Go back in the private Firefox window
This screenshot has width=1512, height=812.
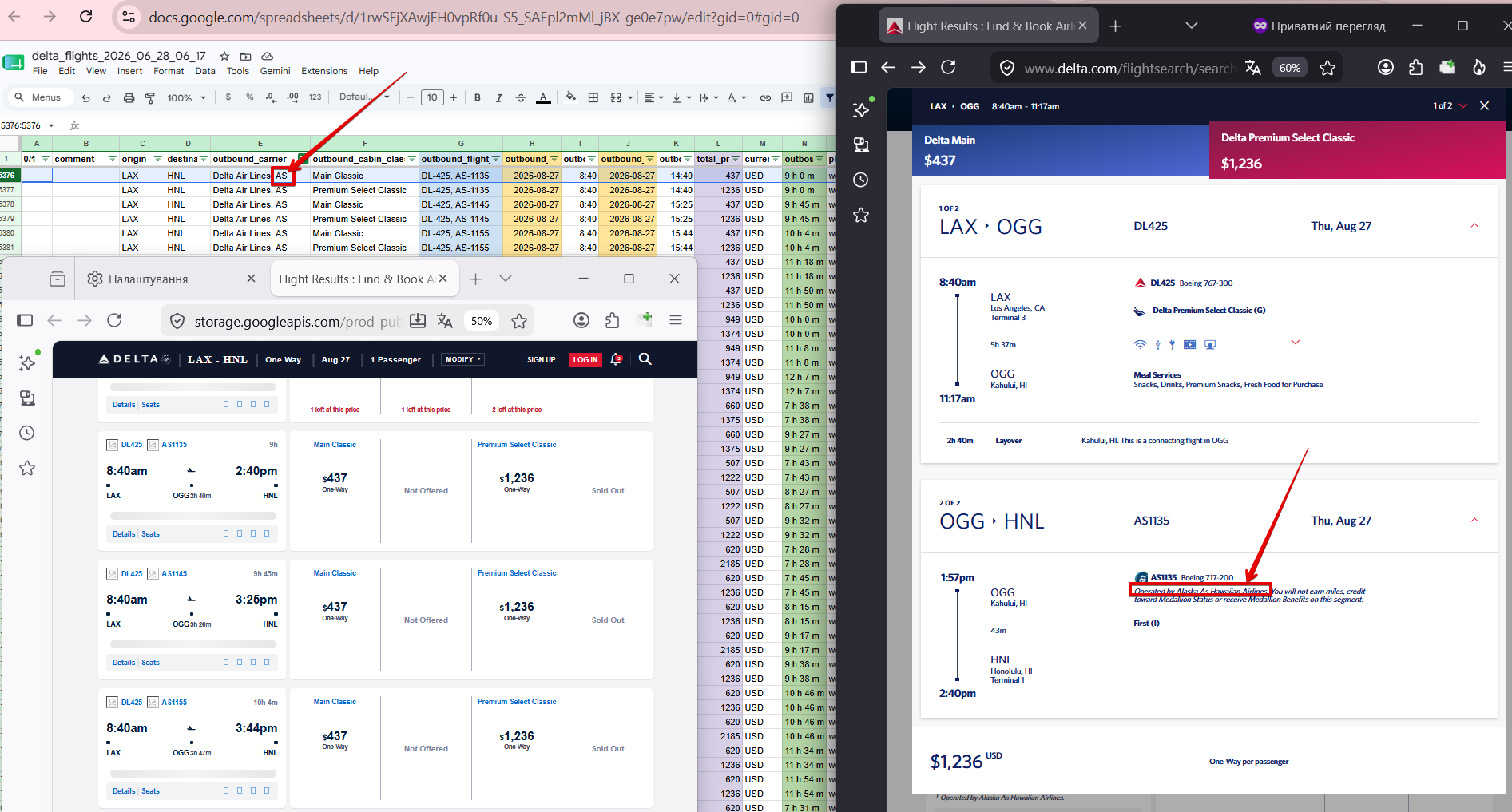tap(888, 68)
